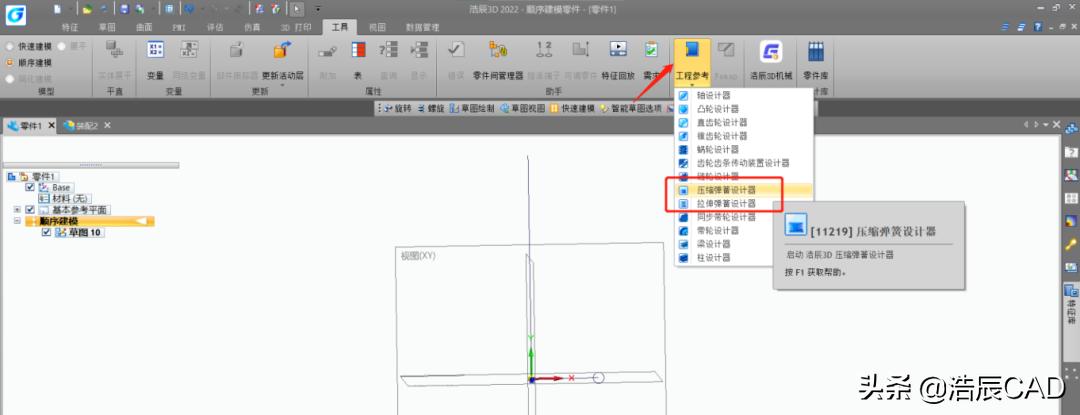Image resolution: width=1080 pixels, height=415 pixels.
Task: Click the New document icon in quick access bar
Action: (57, 9)
